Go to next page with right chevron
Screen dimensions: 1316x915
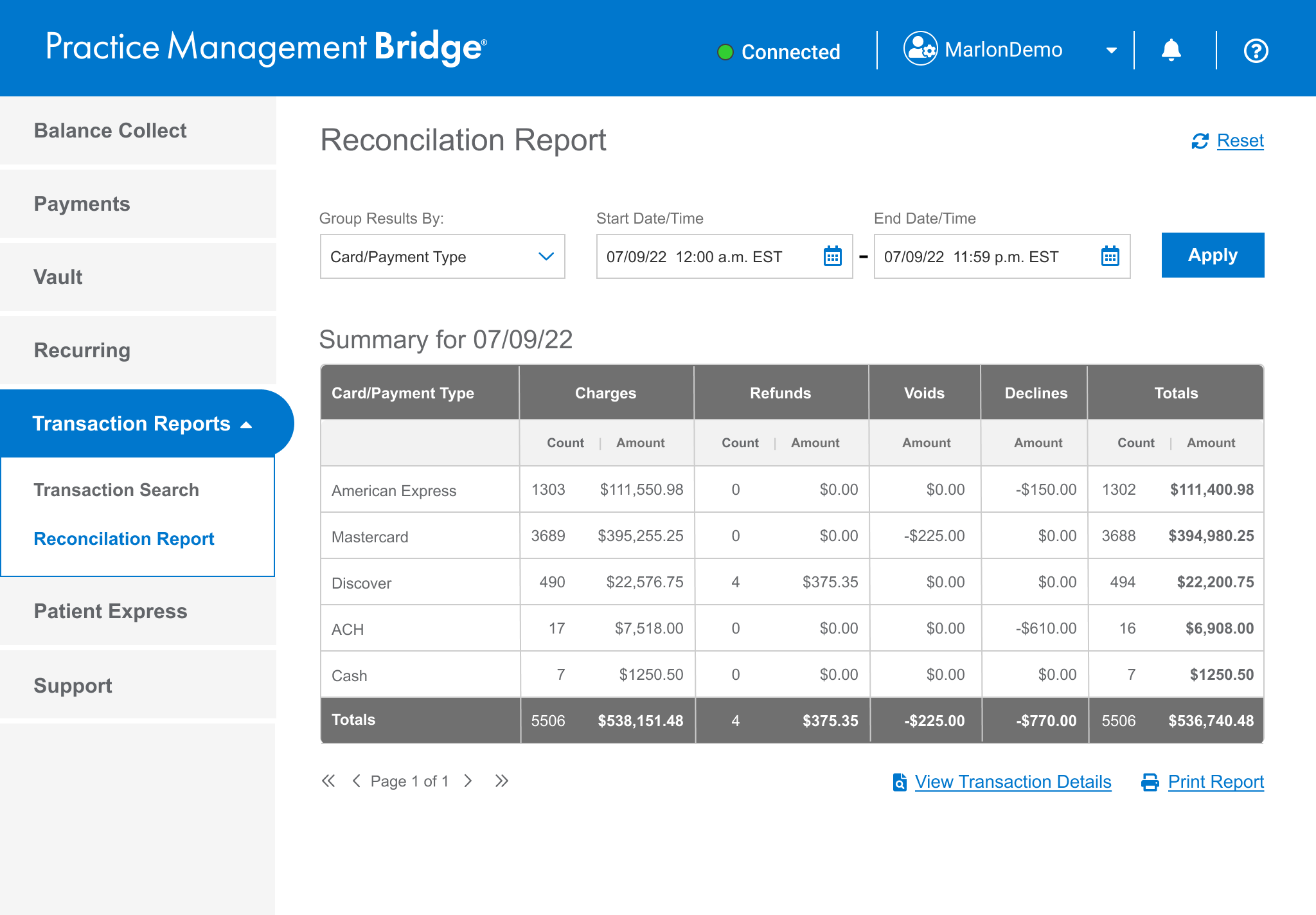tap(468, 781)
